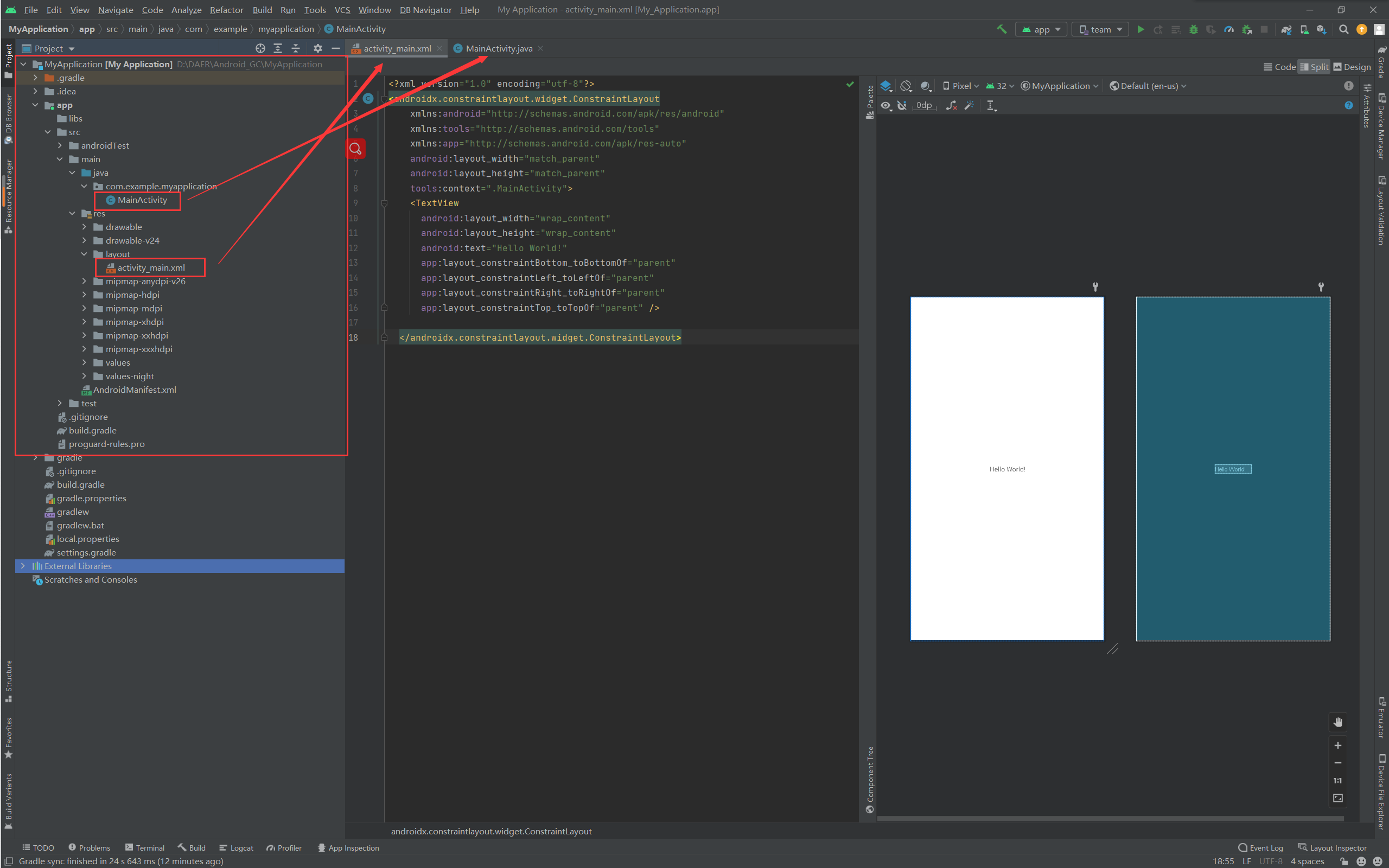The height and width of the screenshot is (868, 1389).
Task: Sync project with Gradle files elephant icon
Action: 1286,29
